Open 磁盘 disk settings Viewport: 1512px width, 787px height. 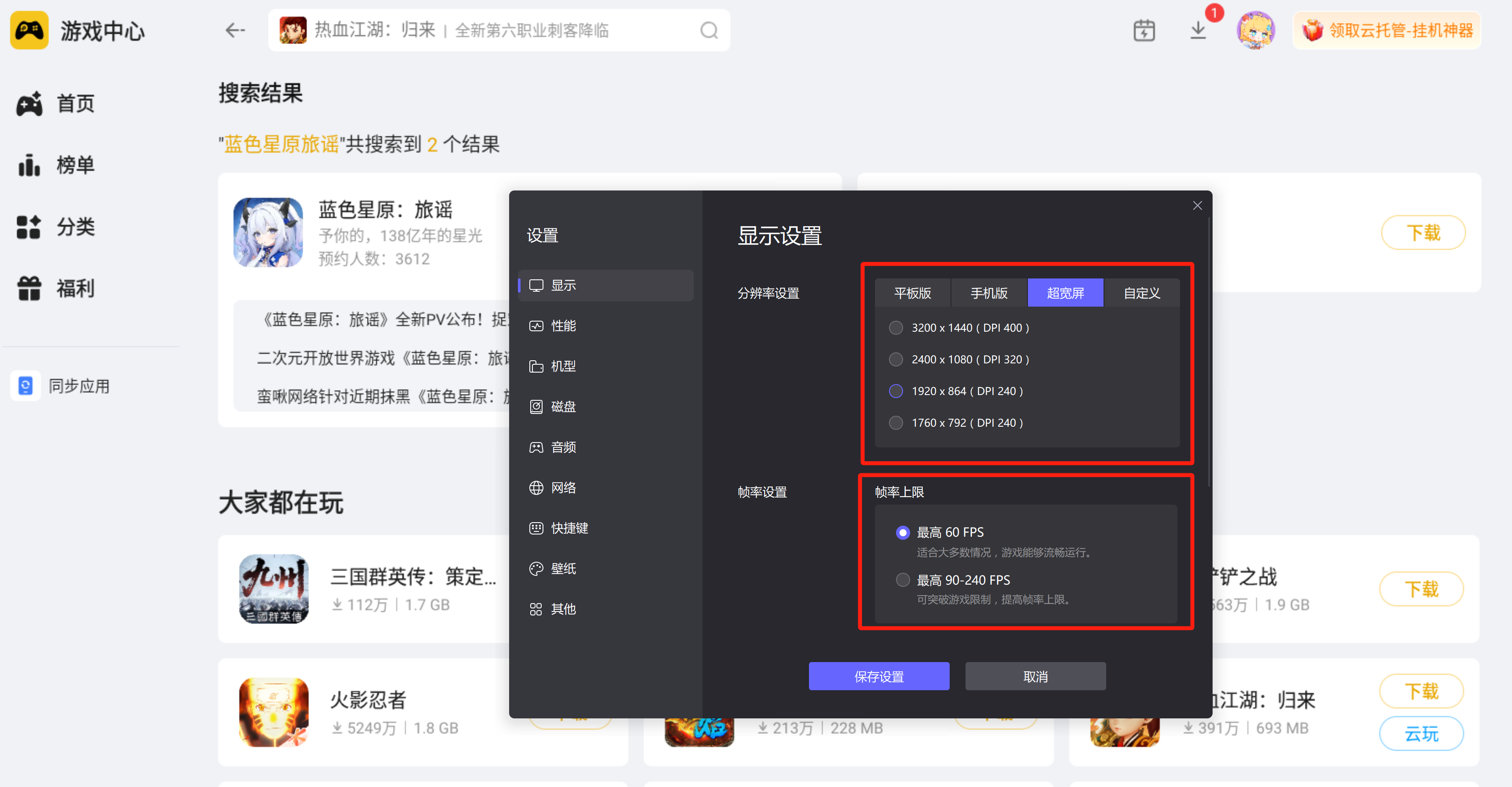pos(563,406)
